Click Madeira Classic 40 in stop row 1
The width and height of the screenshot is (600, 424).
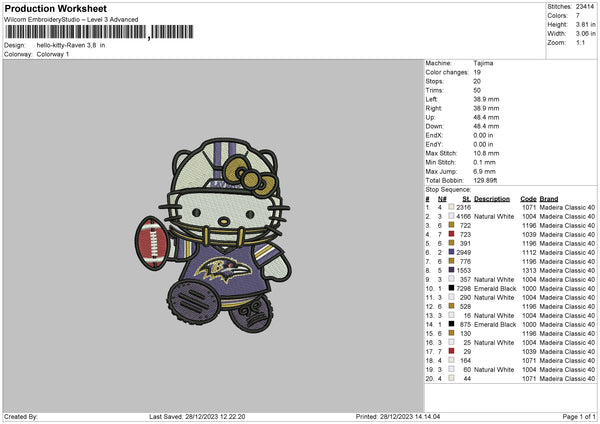tap(567, 207)
